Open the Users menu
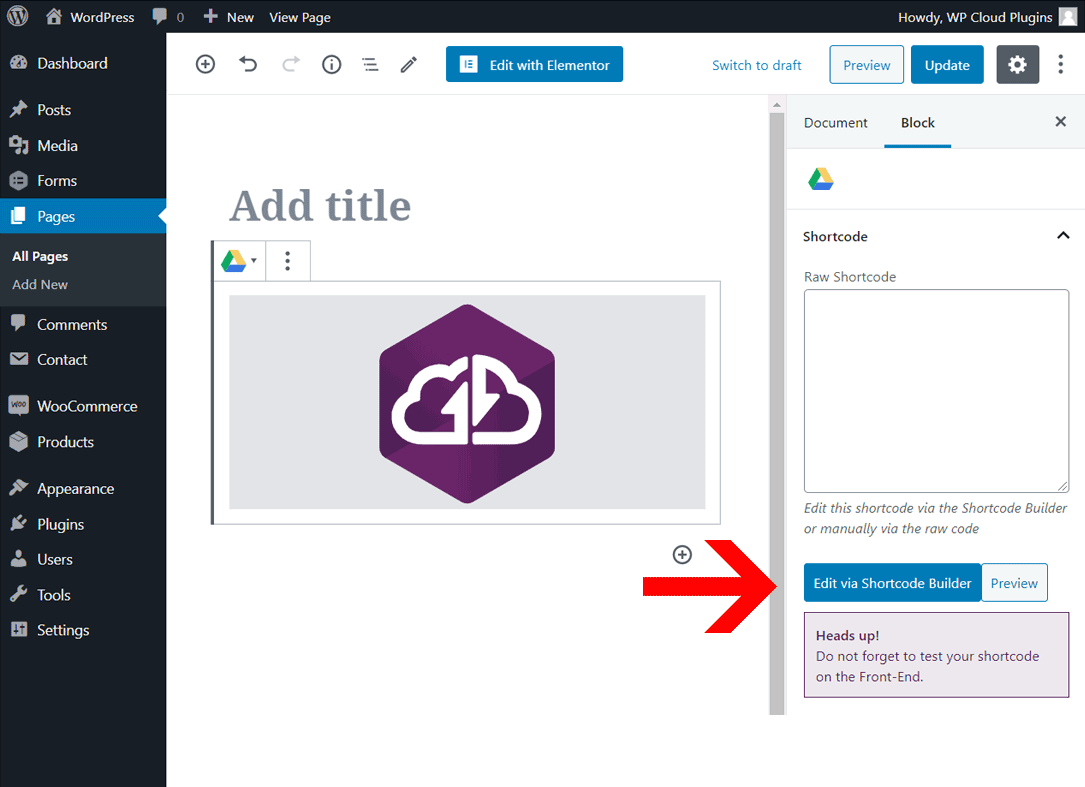 point(83,559)
